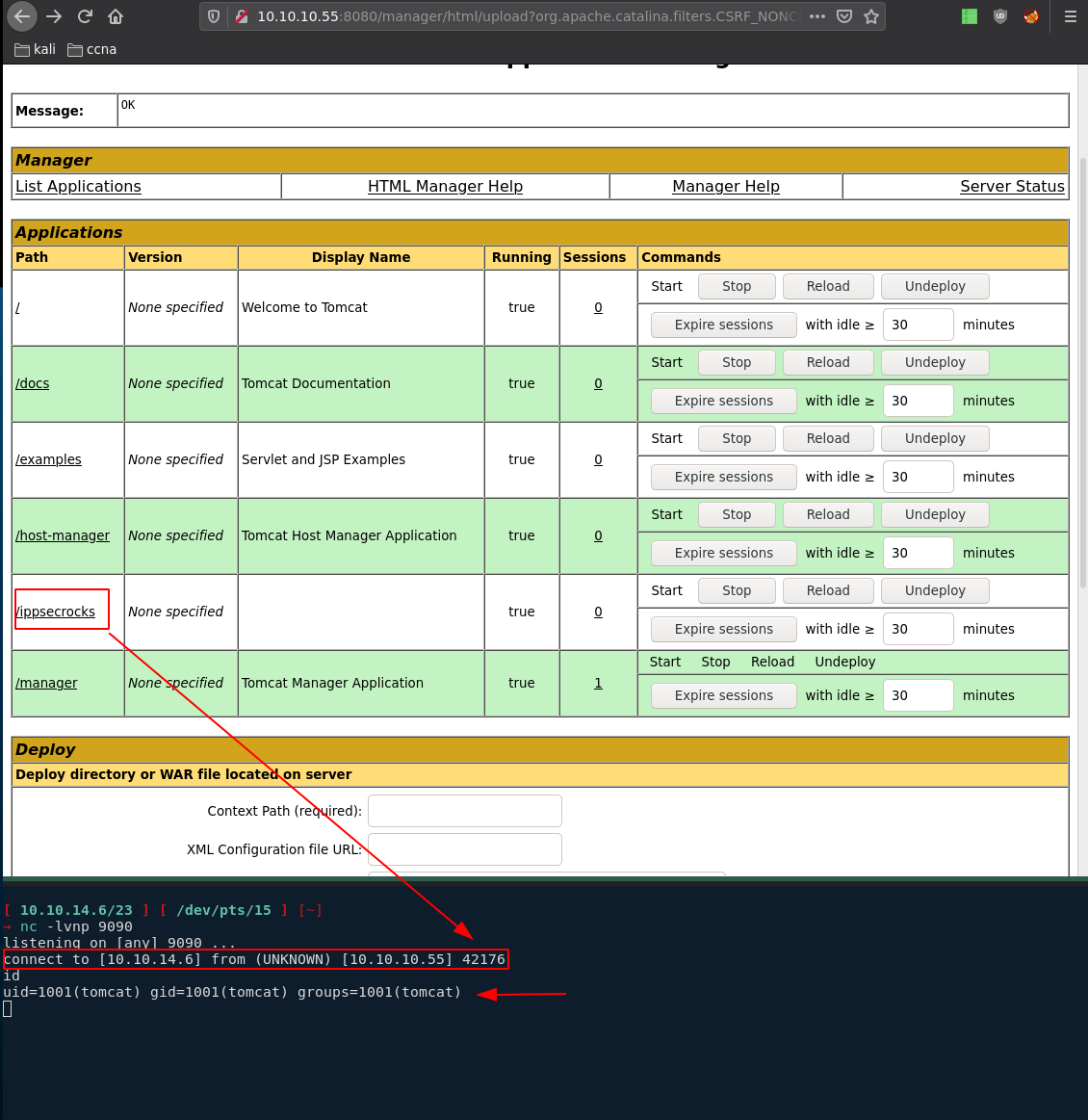Click the Context Path (required) field
This screenshot has height=1120, width=1088.
click(x=465, y=812)
